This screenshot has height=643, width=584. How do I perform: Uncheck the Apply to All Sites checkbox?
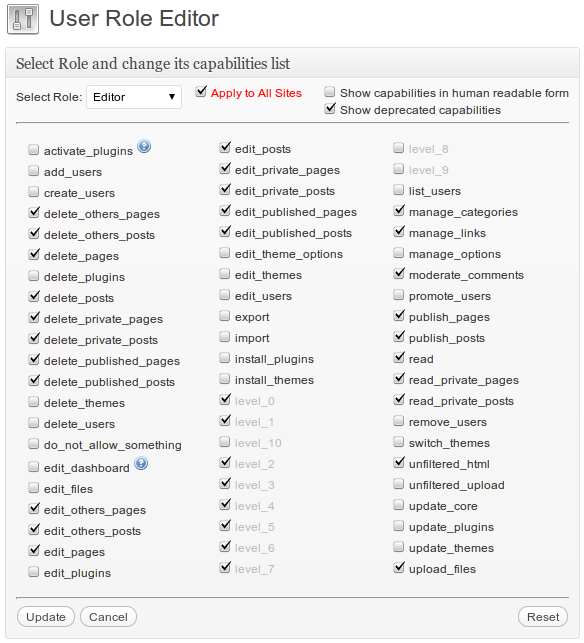(201, 91)
